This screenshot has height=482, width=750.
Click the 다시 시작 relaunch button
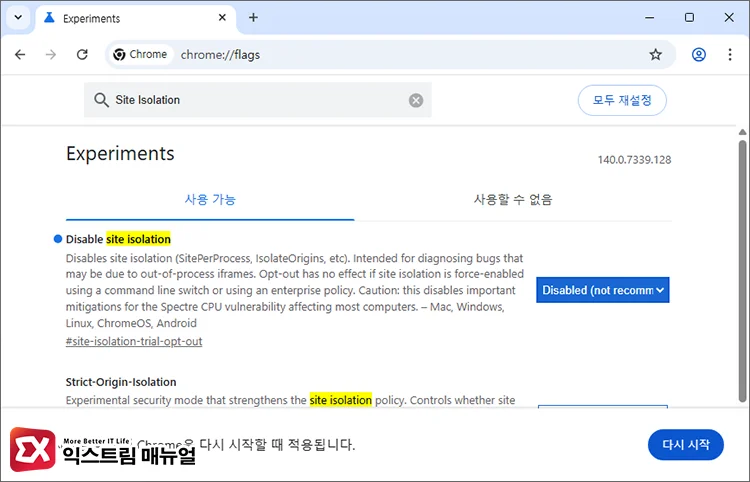[x=685, y=445]
